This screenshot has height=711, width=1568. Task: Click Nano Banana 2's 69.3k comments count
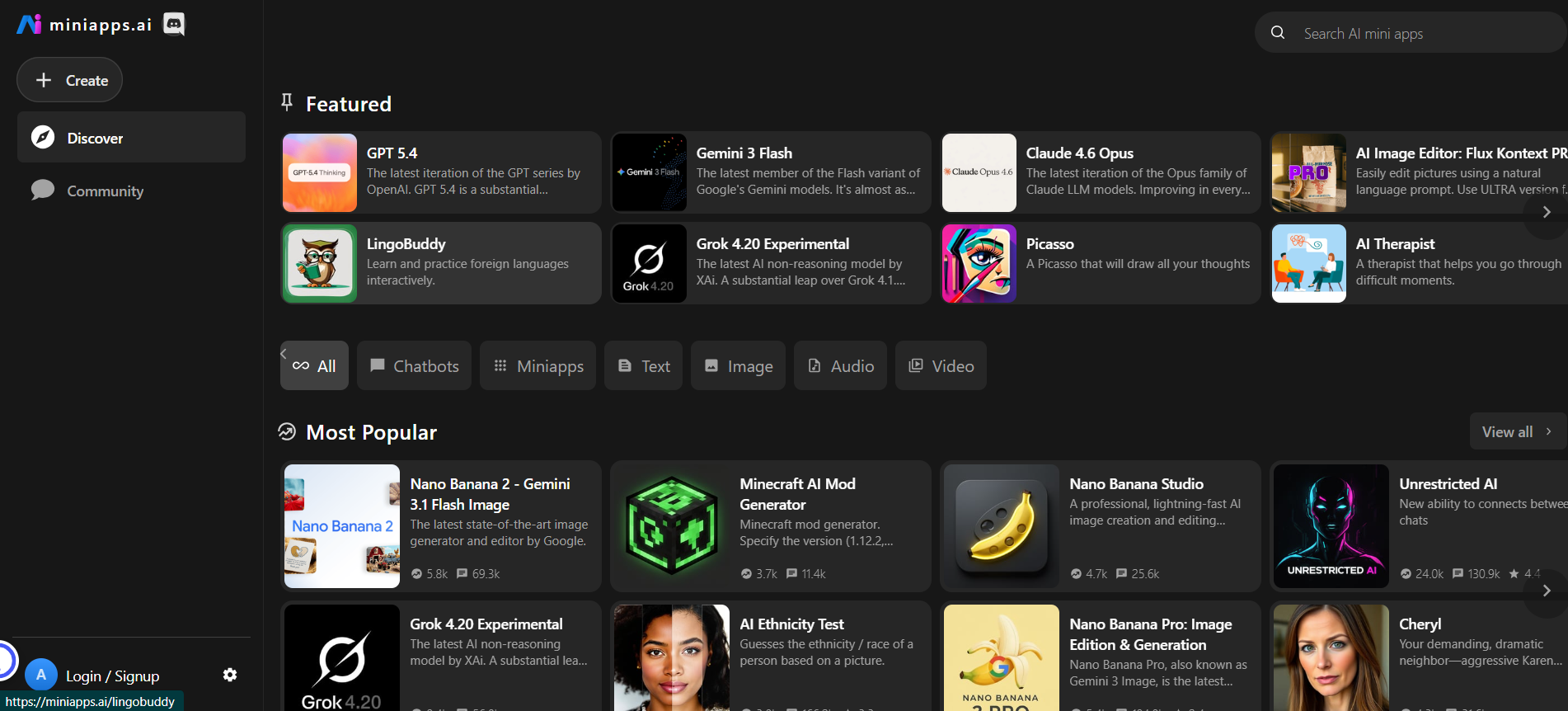(x=478, y=574)
